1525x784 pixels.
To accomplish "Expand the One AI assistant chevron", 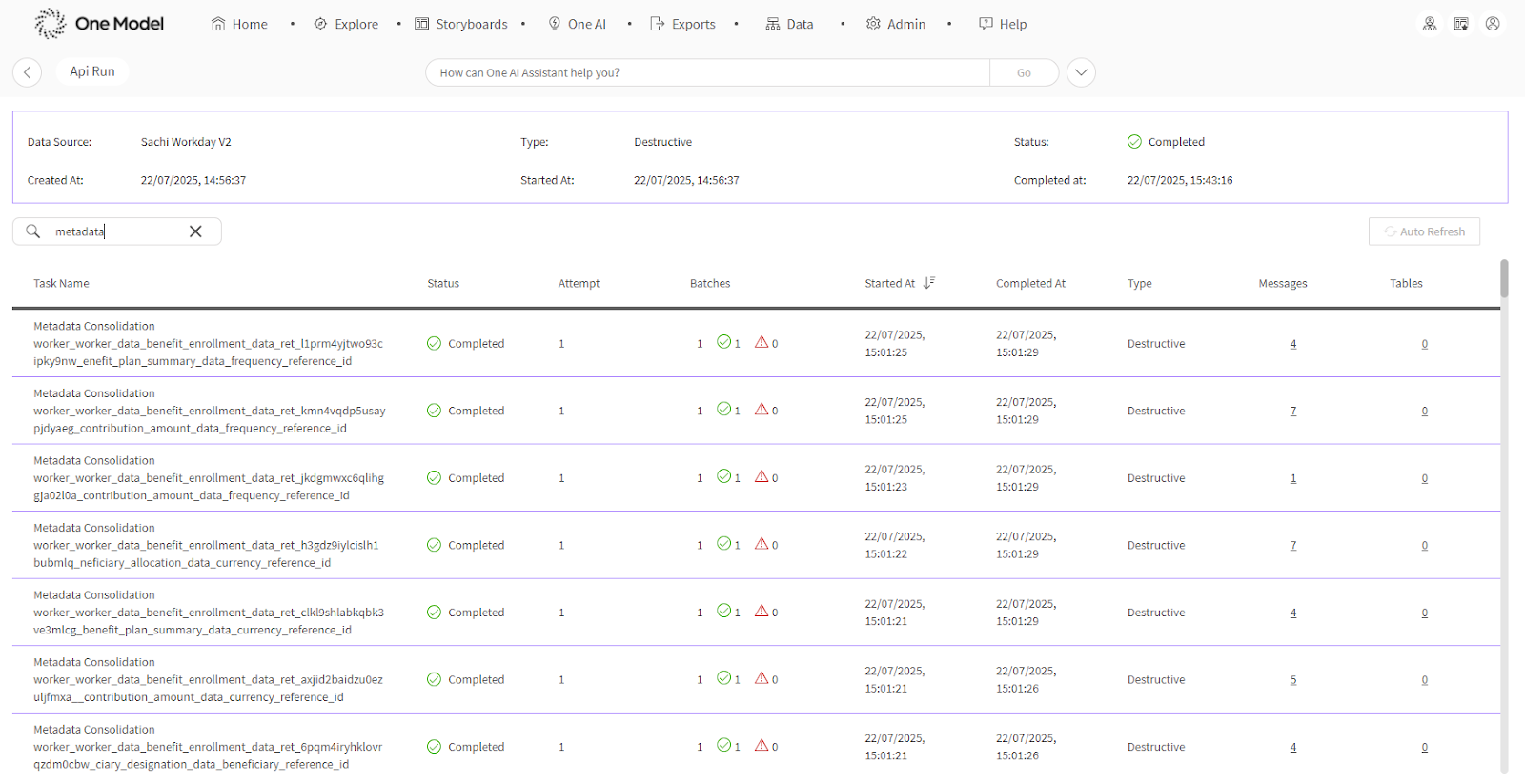I will (x=1081, y=72).
